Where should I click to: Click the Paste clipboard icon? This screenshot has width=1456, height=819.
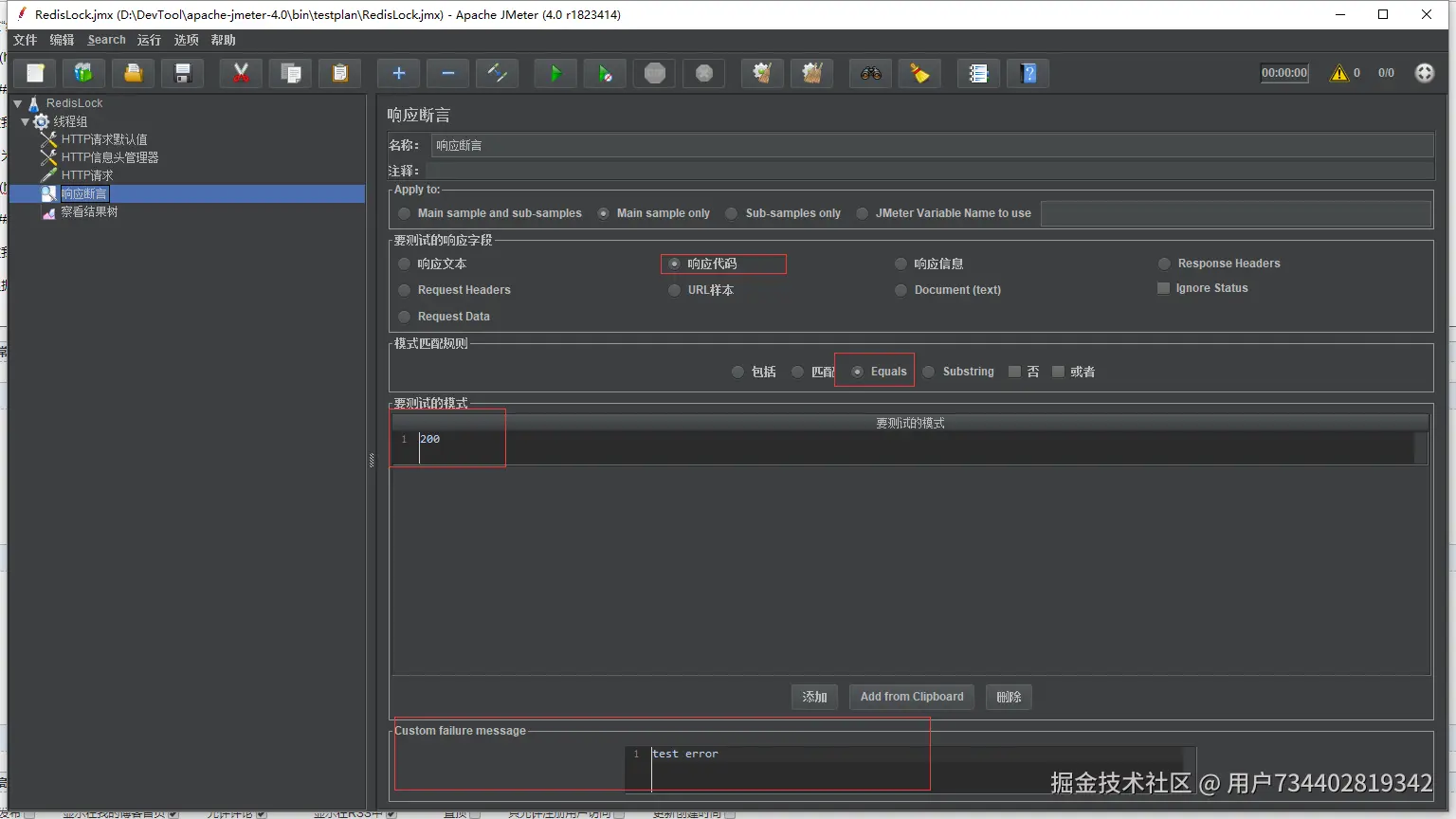point(339,73)
